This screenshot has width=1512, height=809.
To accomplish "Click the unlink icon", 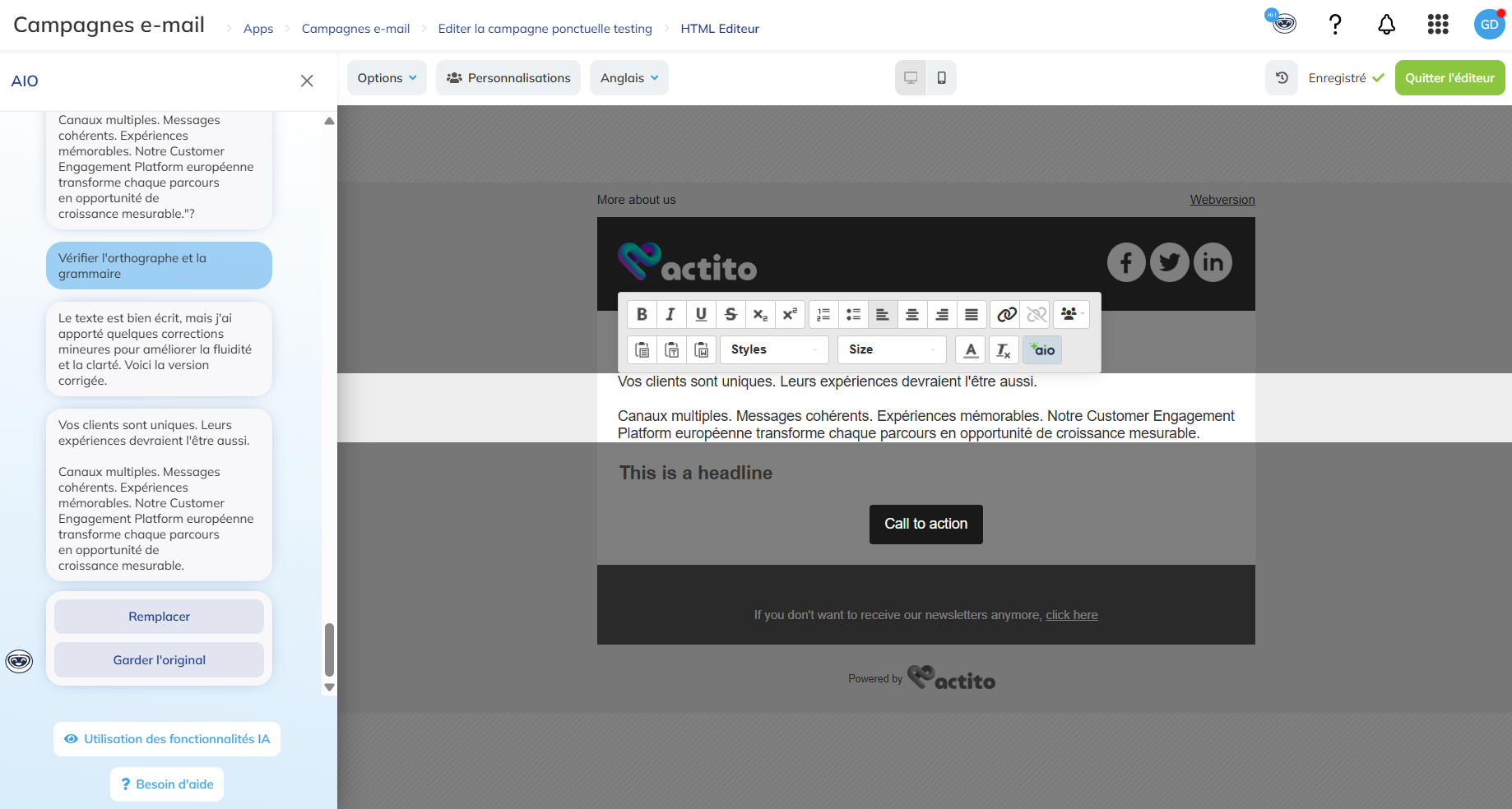I will (1037, 314).
